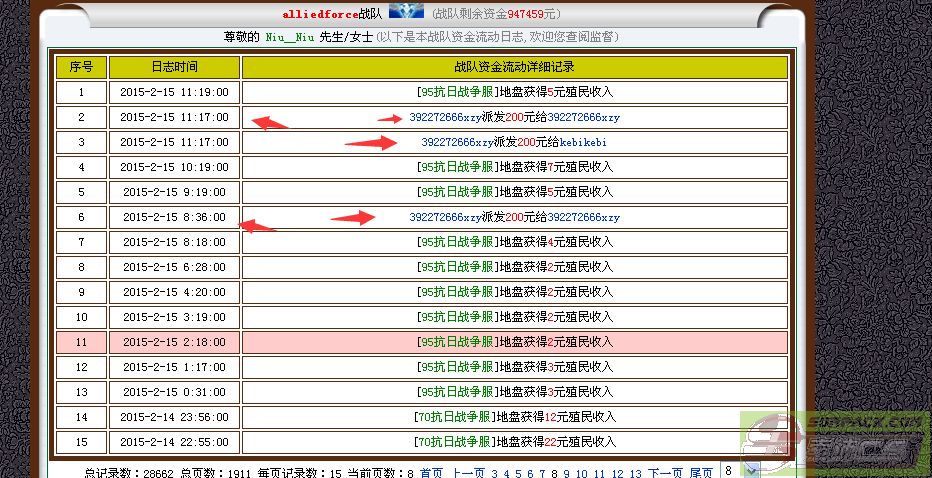Click the team badge icon beside alliedforce战队

(405, 12)
